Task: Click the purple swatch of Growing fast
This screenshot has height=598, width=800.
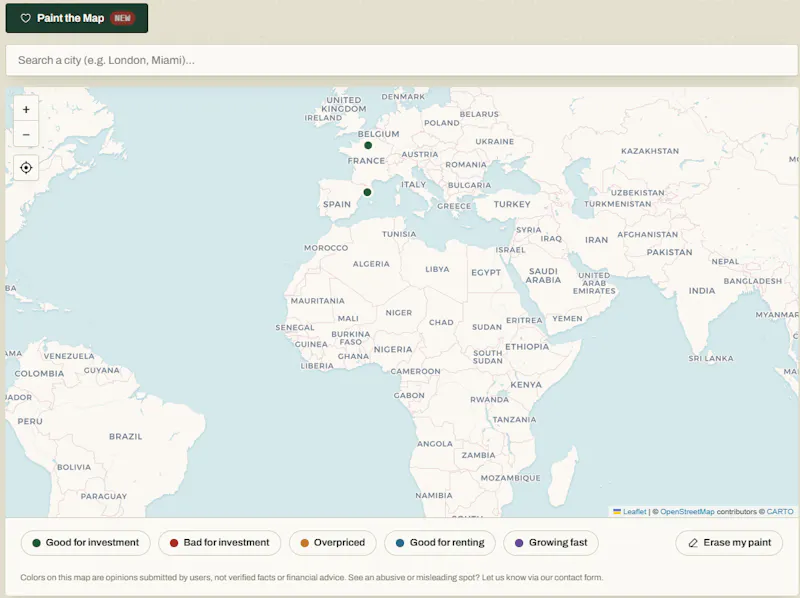Action: [519, 543]
